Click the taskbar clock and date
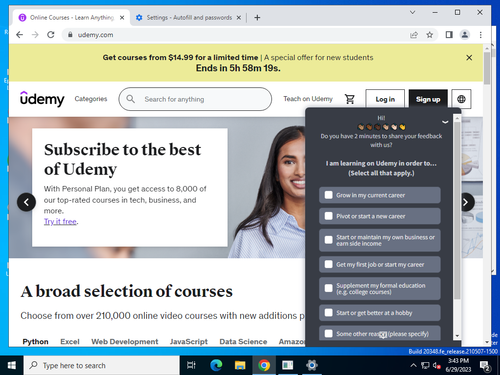 (458, 365)
